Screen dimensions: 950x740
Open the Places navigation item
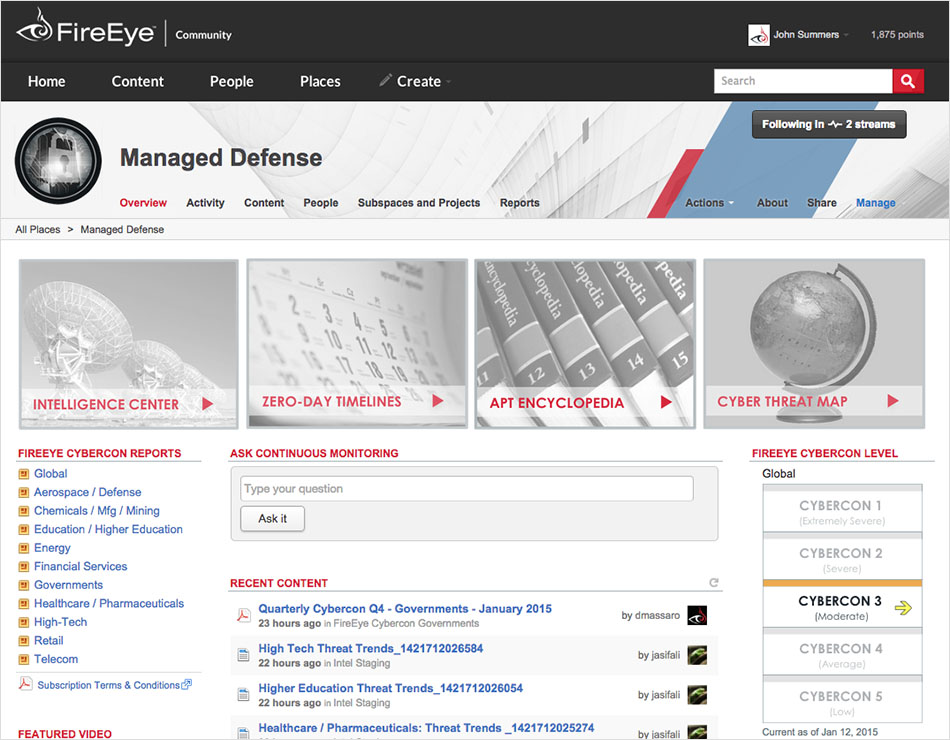tap(320, 81)
